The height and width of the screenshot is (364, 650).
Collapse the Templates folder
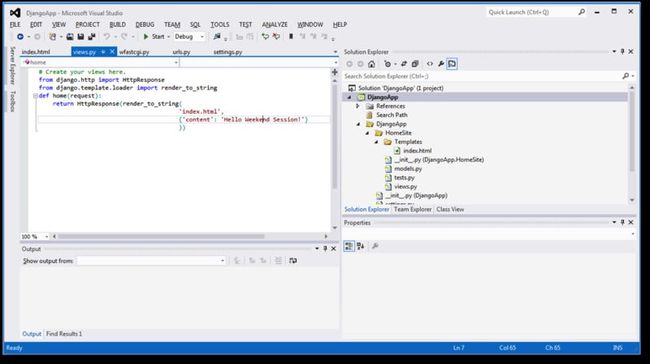376,142
